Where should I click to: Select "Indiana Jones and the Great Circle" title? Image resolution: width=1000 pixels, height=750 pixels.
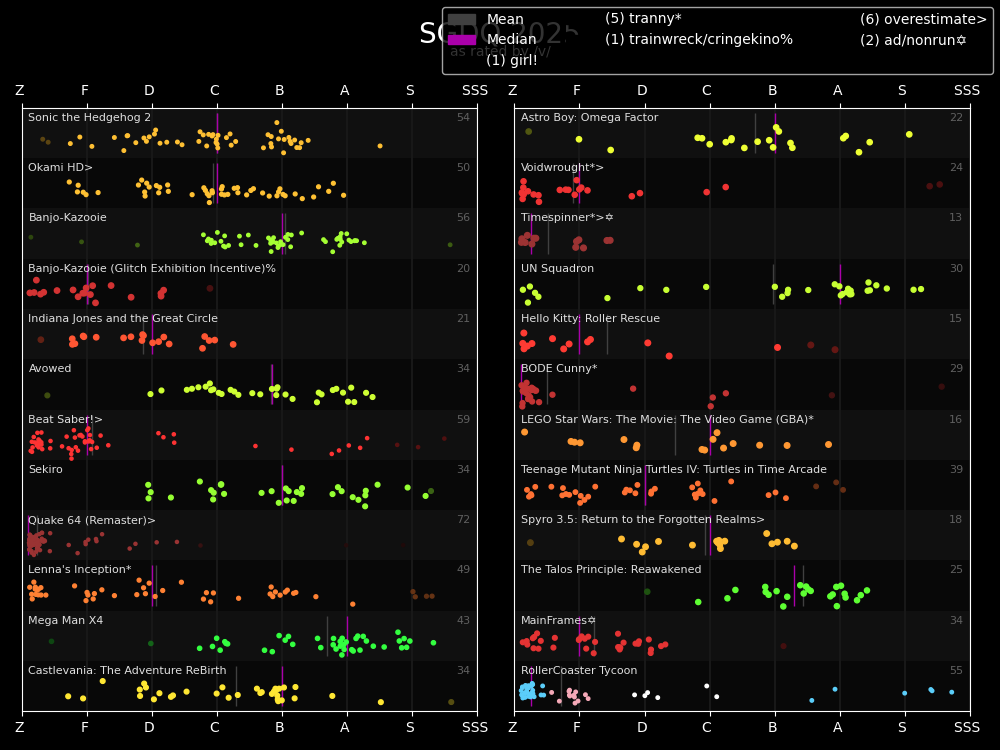pyautogui.click(x=123, y=318)
